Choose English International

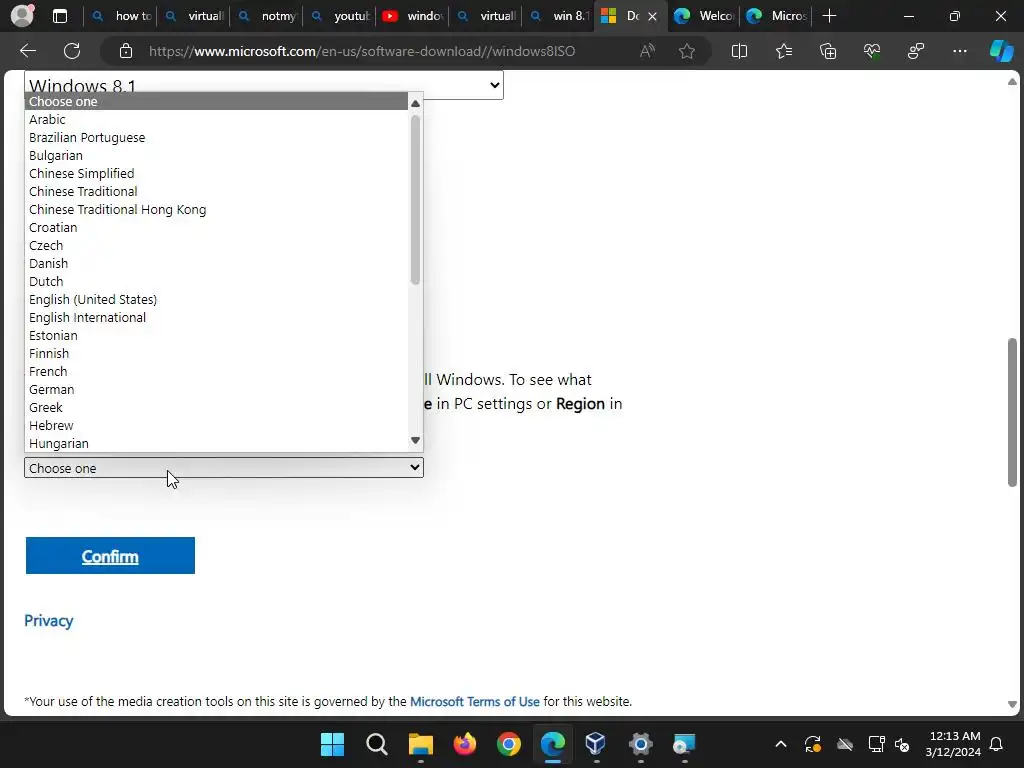coord(216,317)
